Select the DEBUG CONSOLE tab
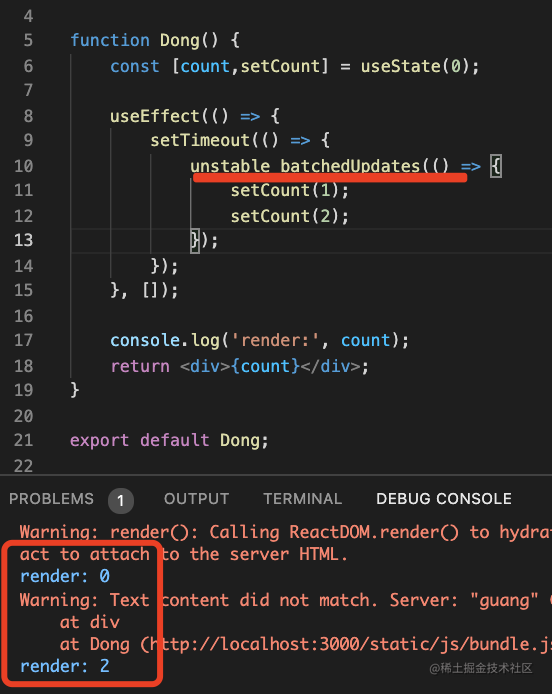Image resolution: width=552 pixels, height=694 pixels. (x=444, y=499)
